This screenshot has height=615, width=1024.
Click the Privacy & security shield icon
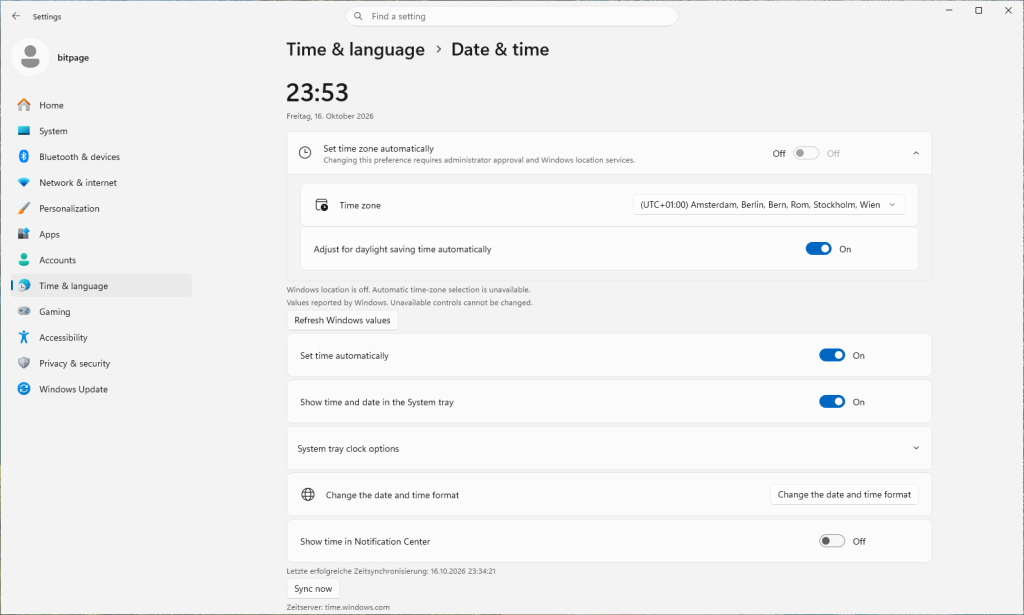pyautogui.click(x=24, y=363)
